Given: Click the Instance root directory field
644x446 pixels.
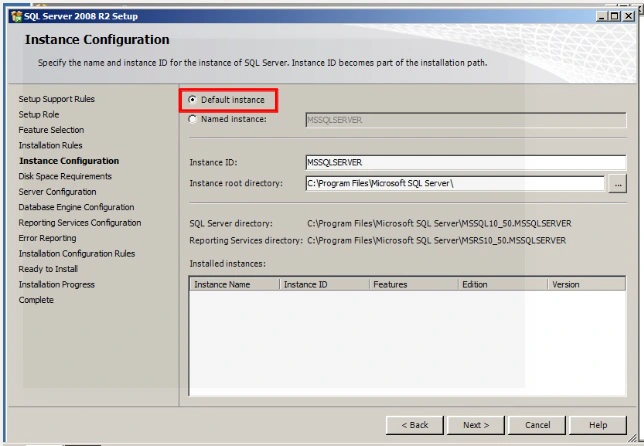Looking at the screenshot, I should (454, 183).
